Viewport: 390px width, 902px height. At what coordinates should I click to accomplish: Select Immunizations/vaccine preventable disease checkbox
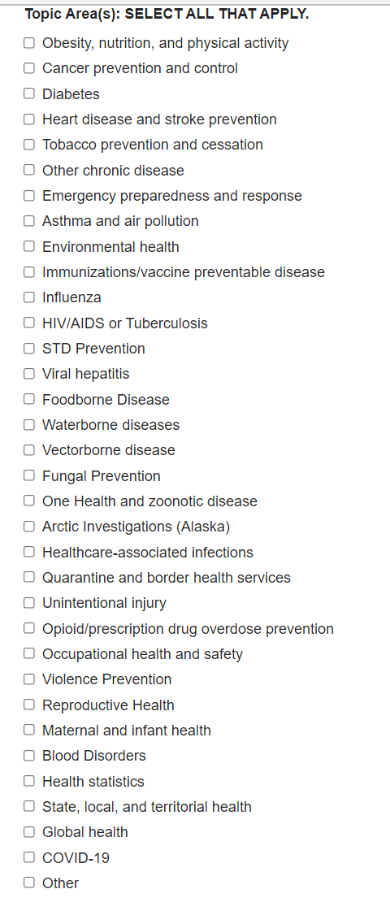tap(29, 272)
